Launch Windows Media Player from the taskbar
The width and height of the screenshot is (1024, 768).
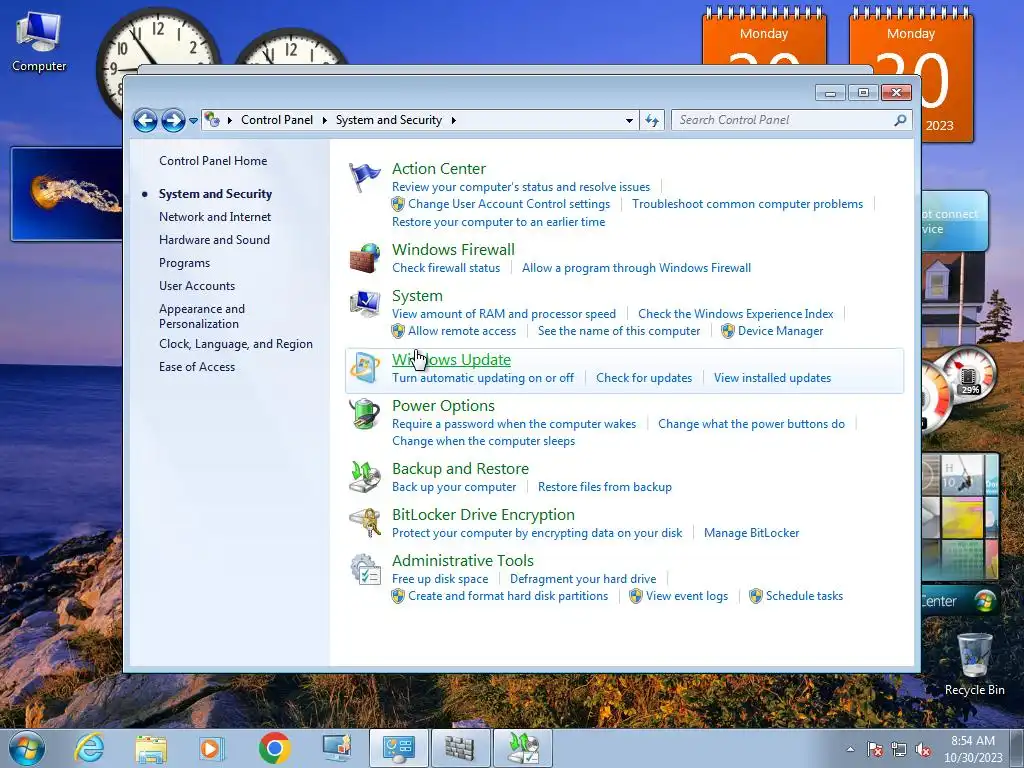coord(212,748)
